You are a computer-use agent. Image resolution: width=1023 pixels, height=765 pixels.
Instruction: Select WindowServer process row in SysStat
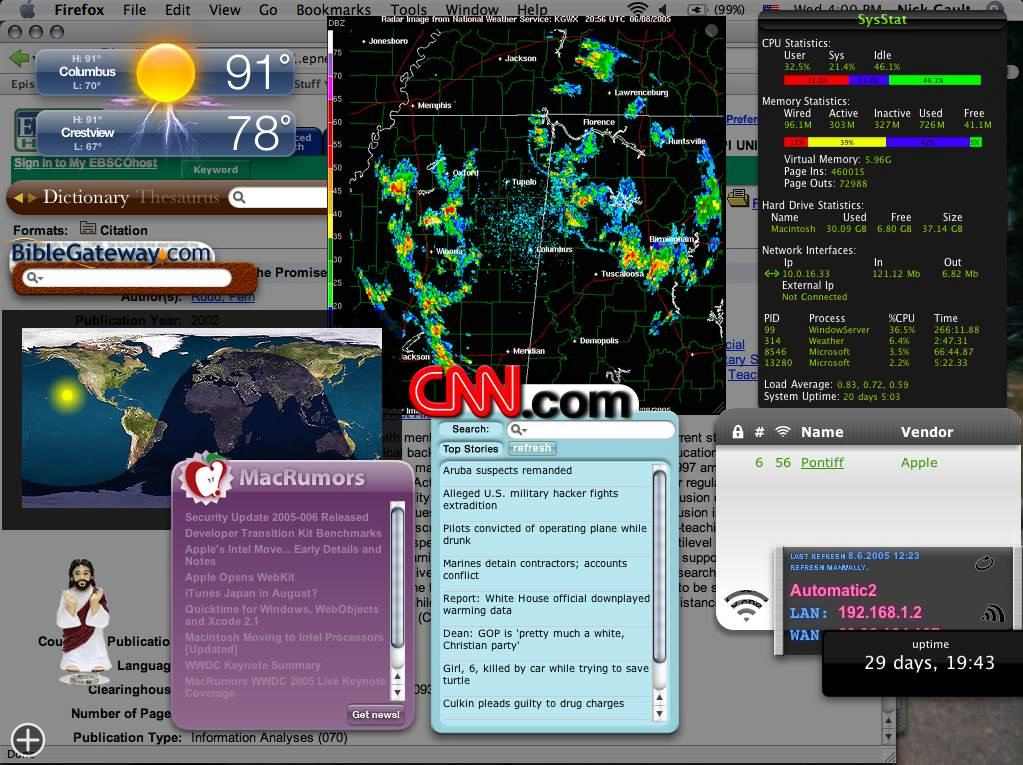pyautogui.click(x=872, y=330)
